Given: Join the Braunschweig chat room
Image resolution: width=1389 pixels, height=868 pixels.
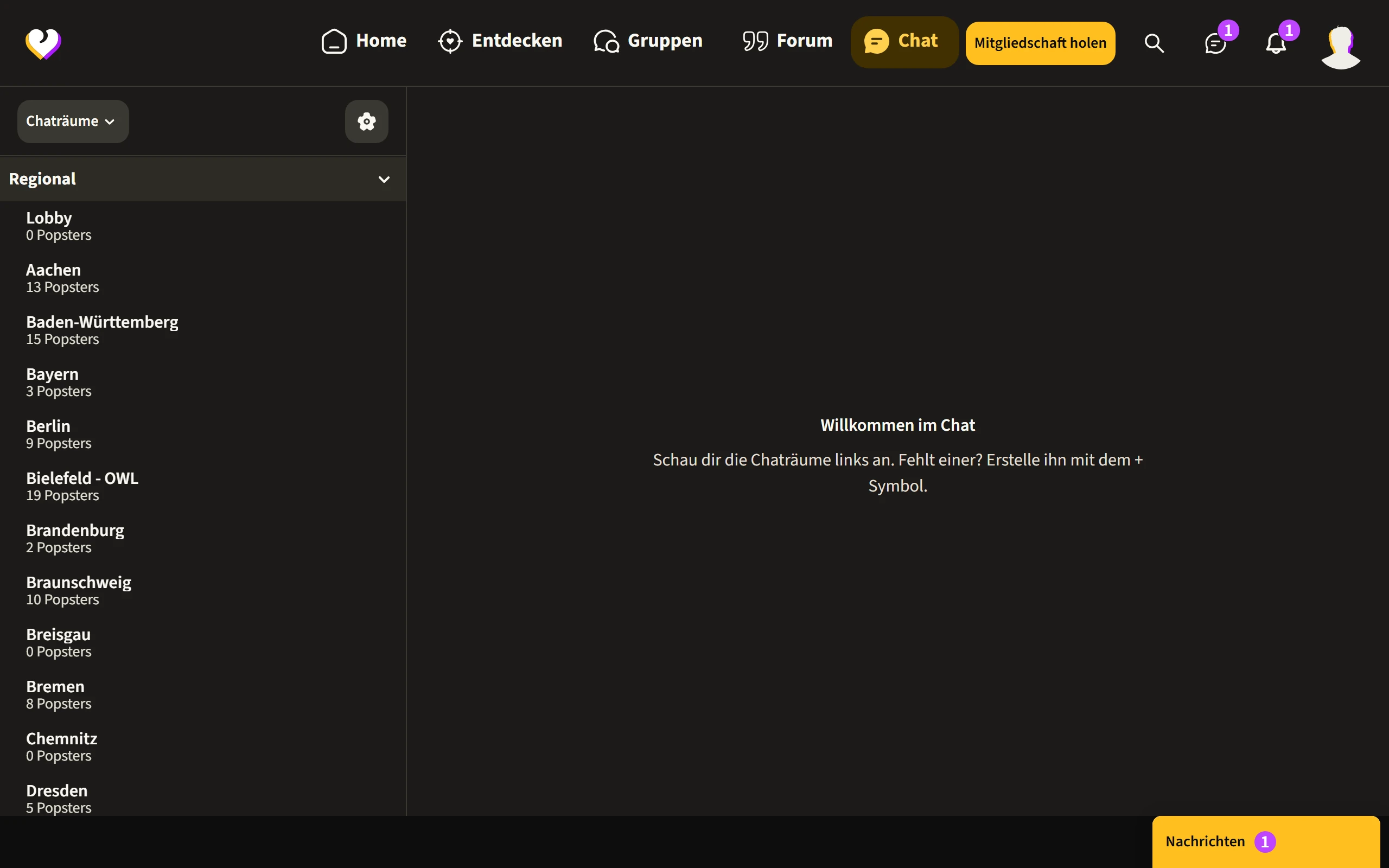Looking at the screenshot, I should coord(203,591).
